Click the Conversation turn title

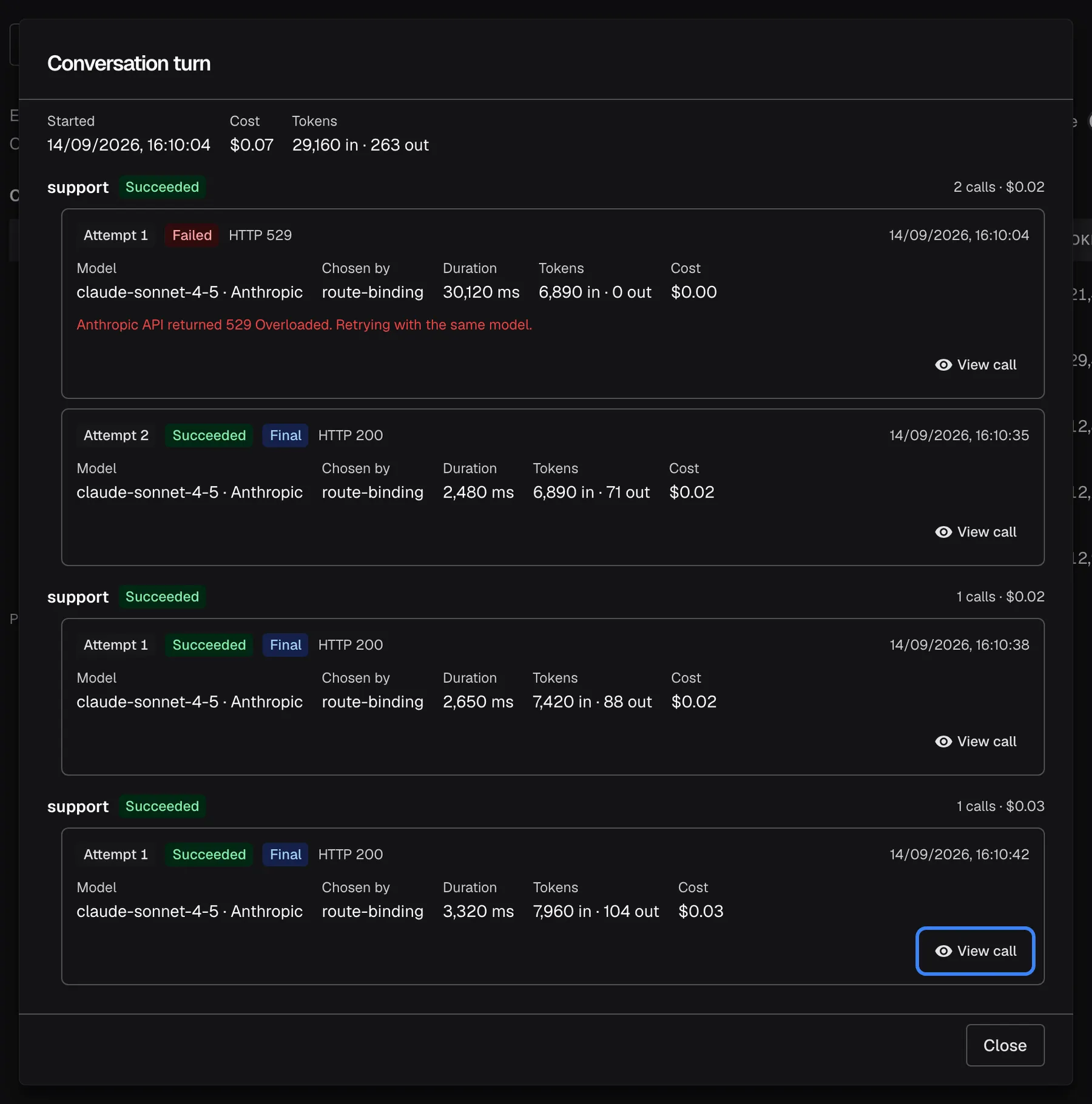[x=129, y=63]
